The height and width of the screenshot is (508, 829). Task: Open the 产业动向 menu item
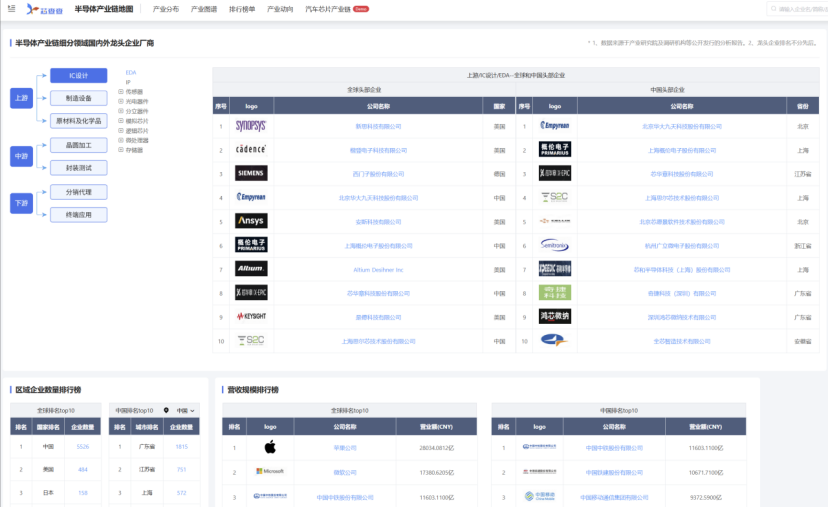[280, 9]
